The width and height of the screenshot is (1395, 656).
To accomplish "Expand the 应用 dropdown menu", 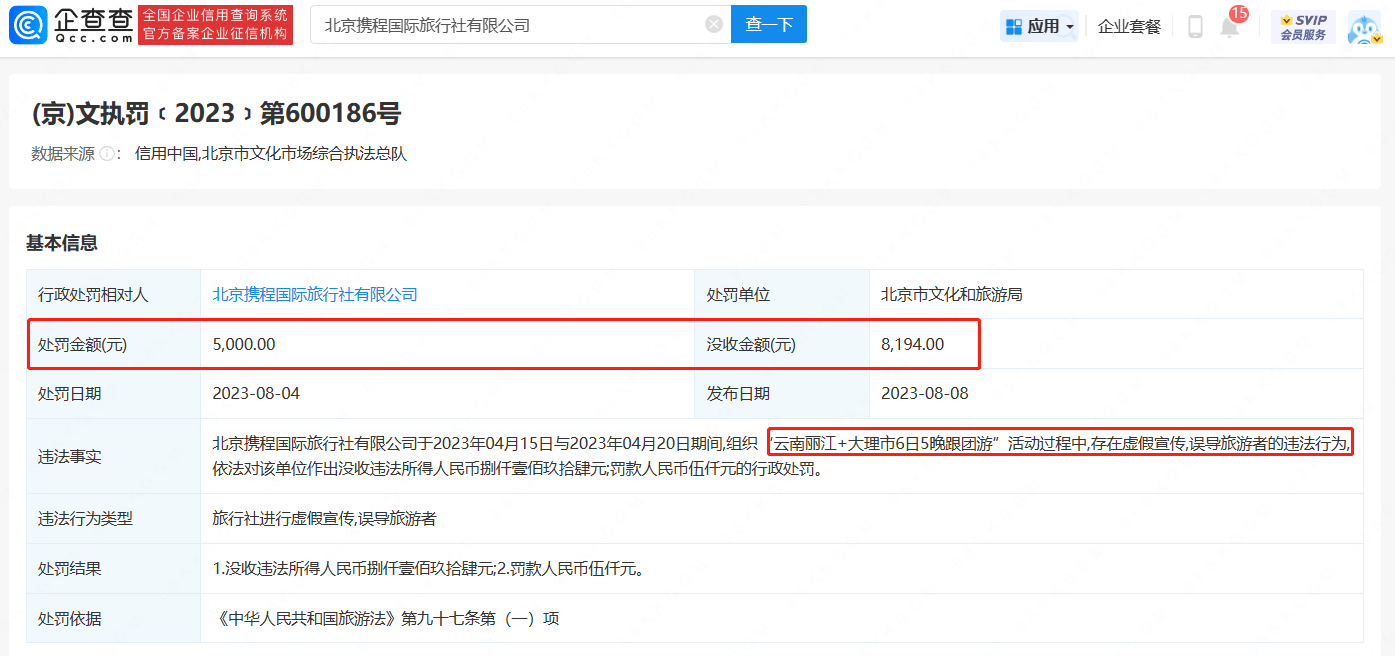I will (x=1040, y=27).
